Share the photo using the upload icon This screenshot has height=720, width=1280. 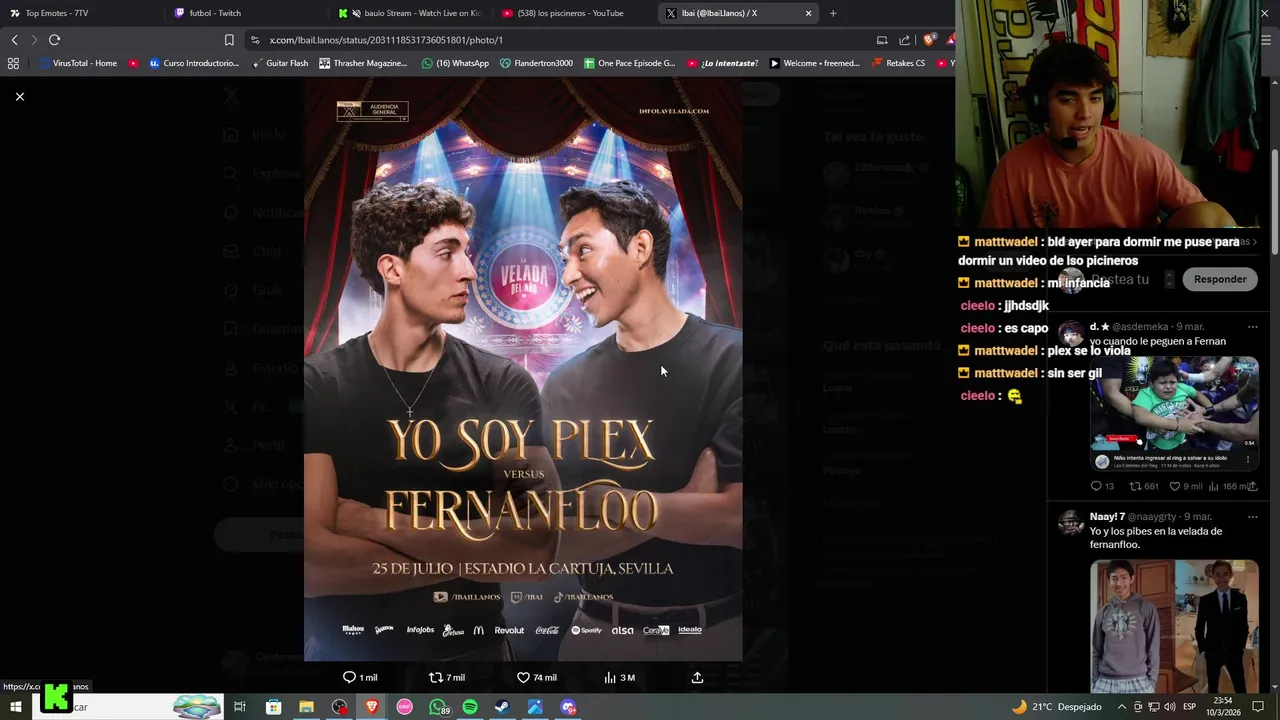click(x=697, y=678)
